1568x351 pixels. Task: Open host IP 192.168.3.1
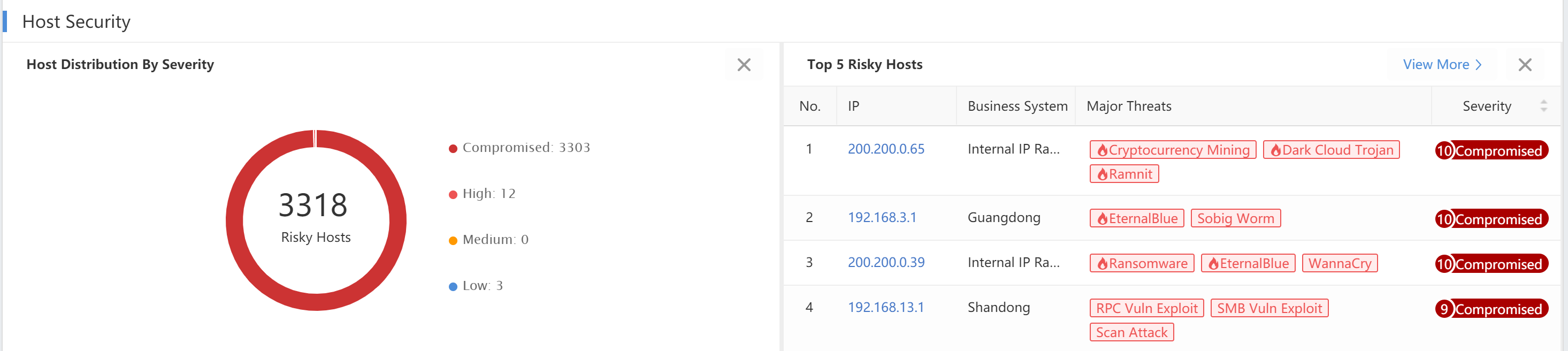tap(882, 218)
